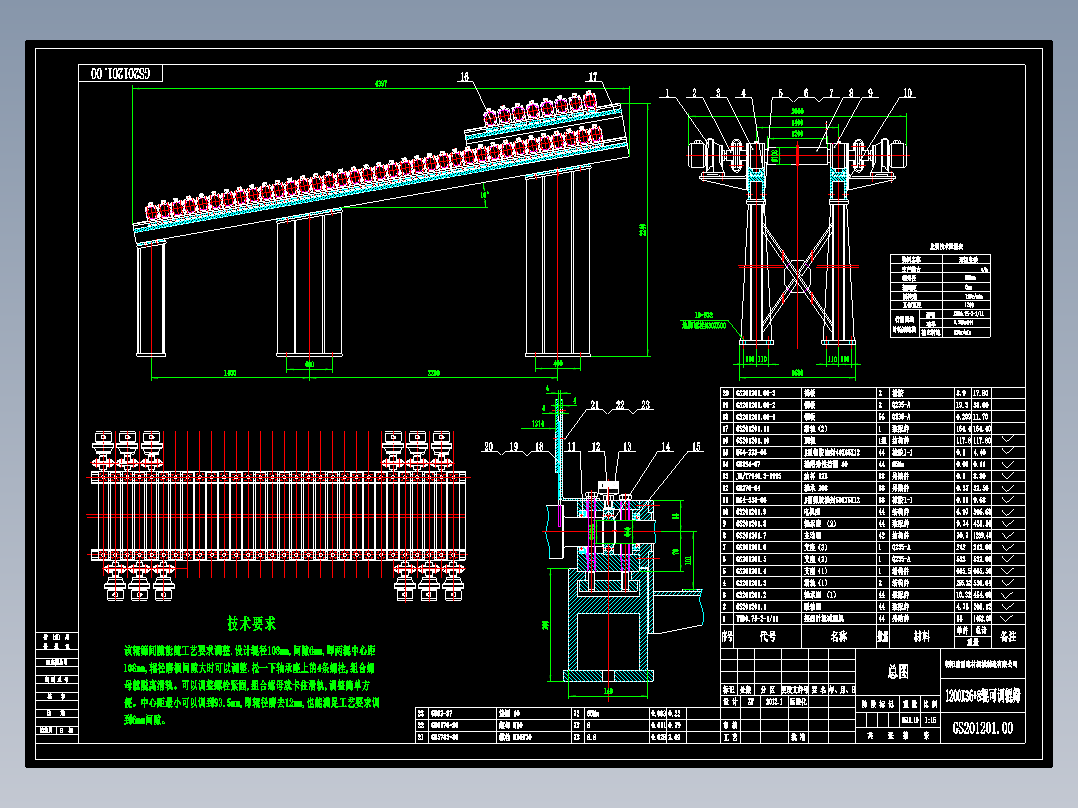Viewport: 1078px width, 808px height.
Task: Select part balloon number 4
Action: [743, 93]
